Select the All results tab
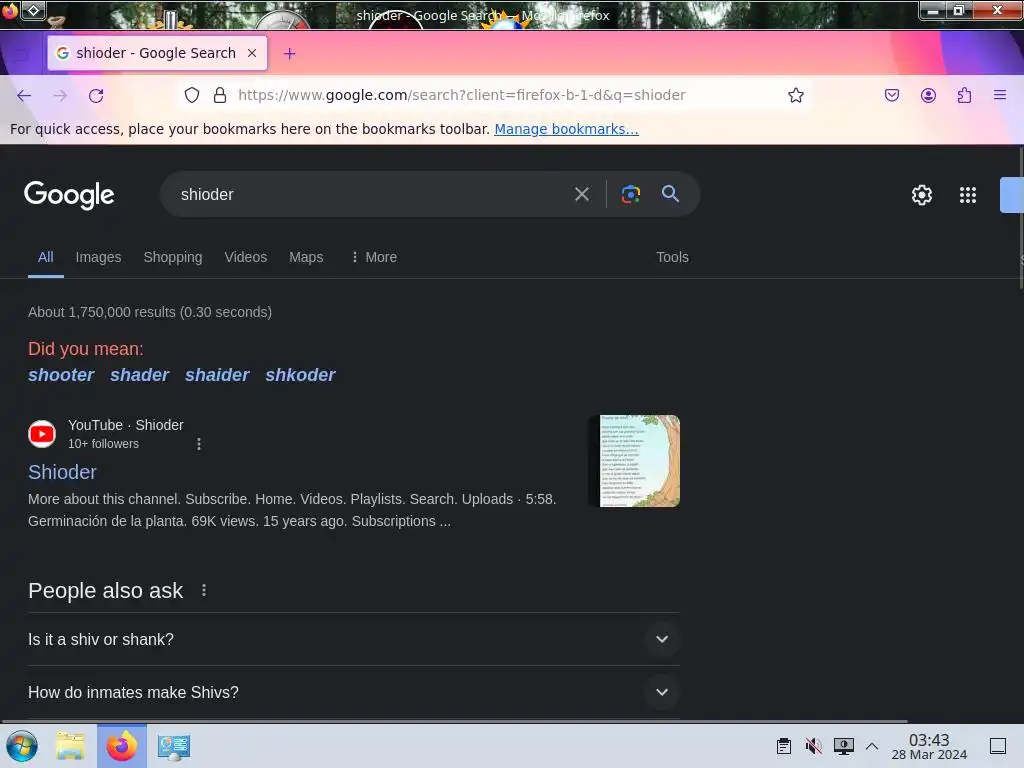Viewport: 1024px width, 768px height. (x=46, y=257)
